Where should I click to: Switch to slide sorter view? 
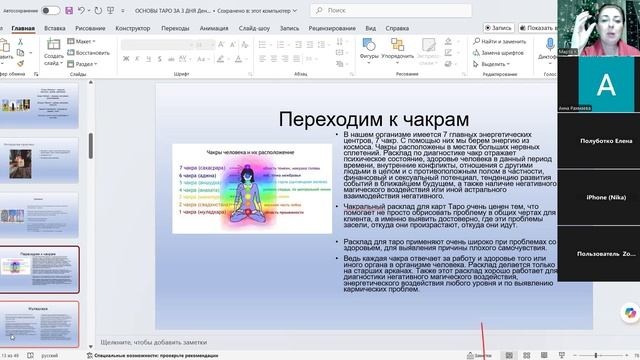[x=527, y=356]
